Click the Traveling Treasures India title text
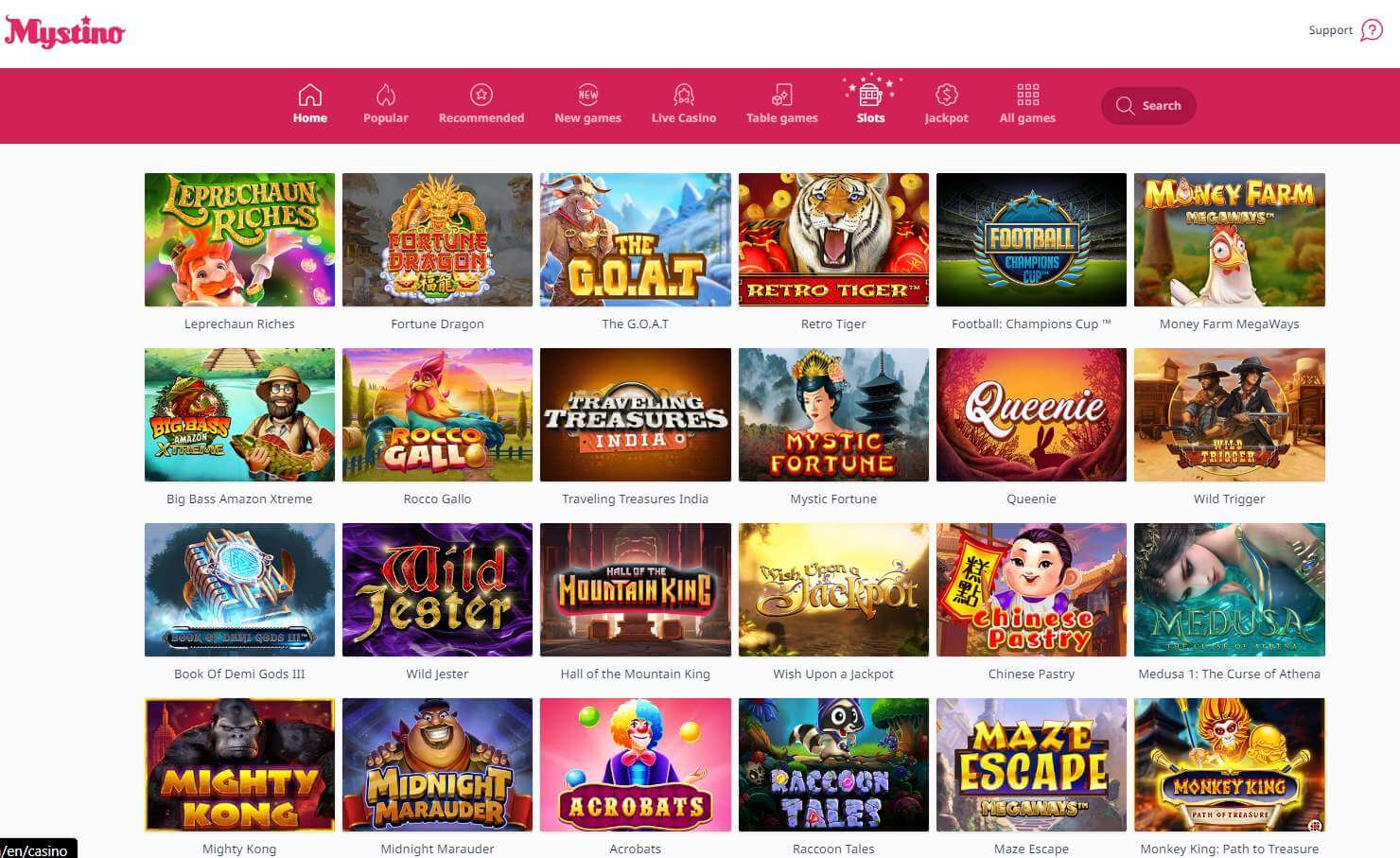The image size is (1400, 858). point(635,499)
